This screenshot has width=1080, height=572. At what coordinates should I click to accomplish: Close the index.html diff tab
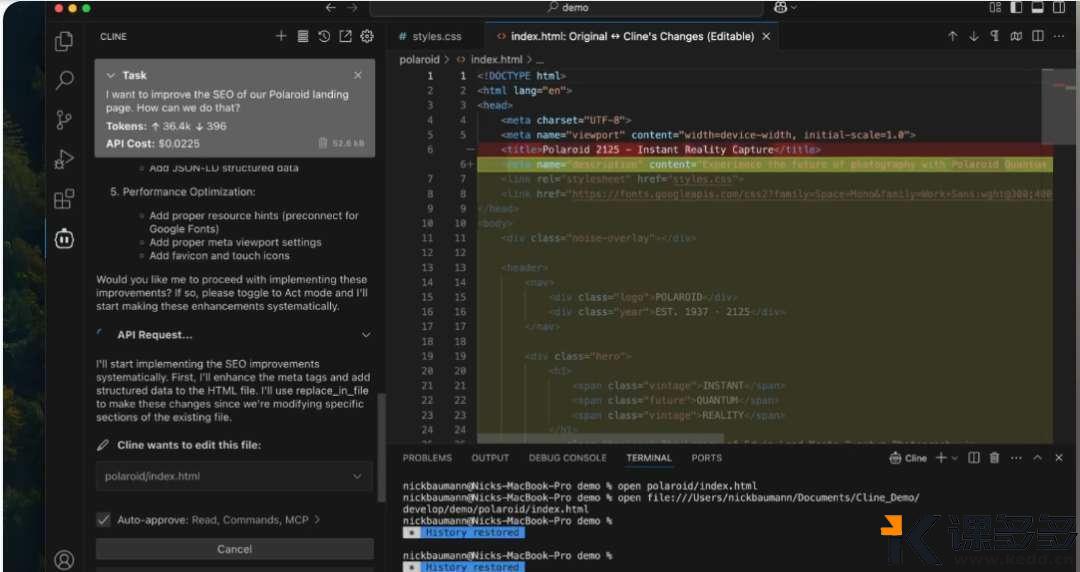pyautogui.click(x=766, y=37)
